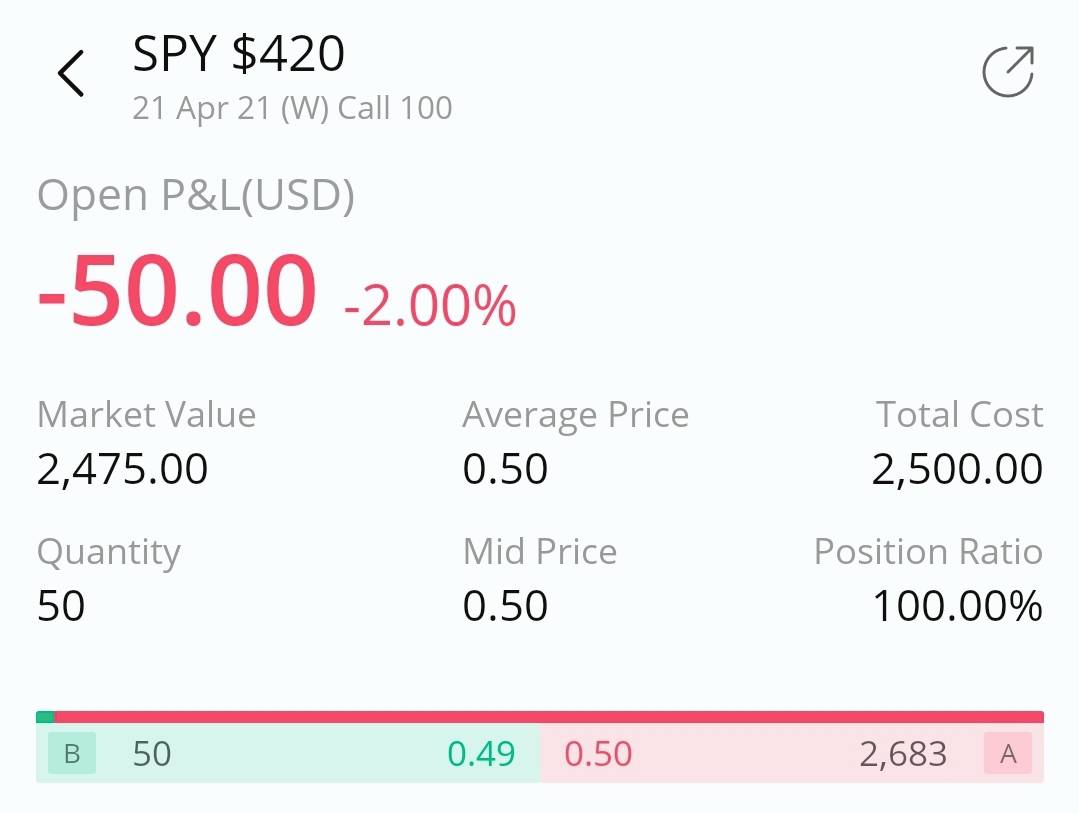Click the Average Price value 0.50
Screen dimensions: 1079x813
click(x=505, y=468)
